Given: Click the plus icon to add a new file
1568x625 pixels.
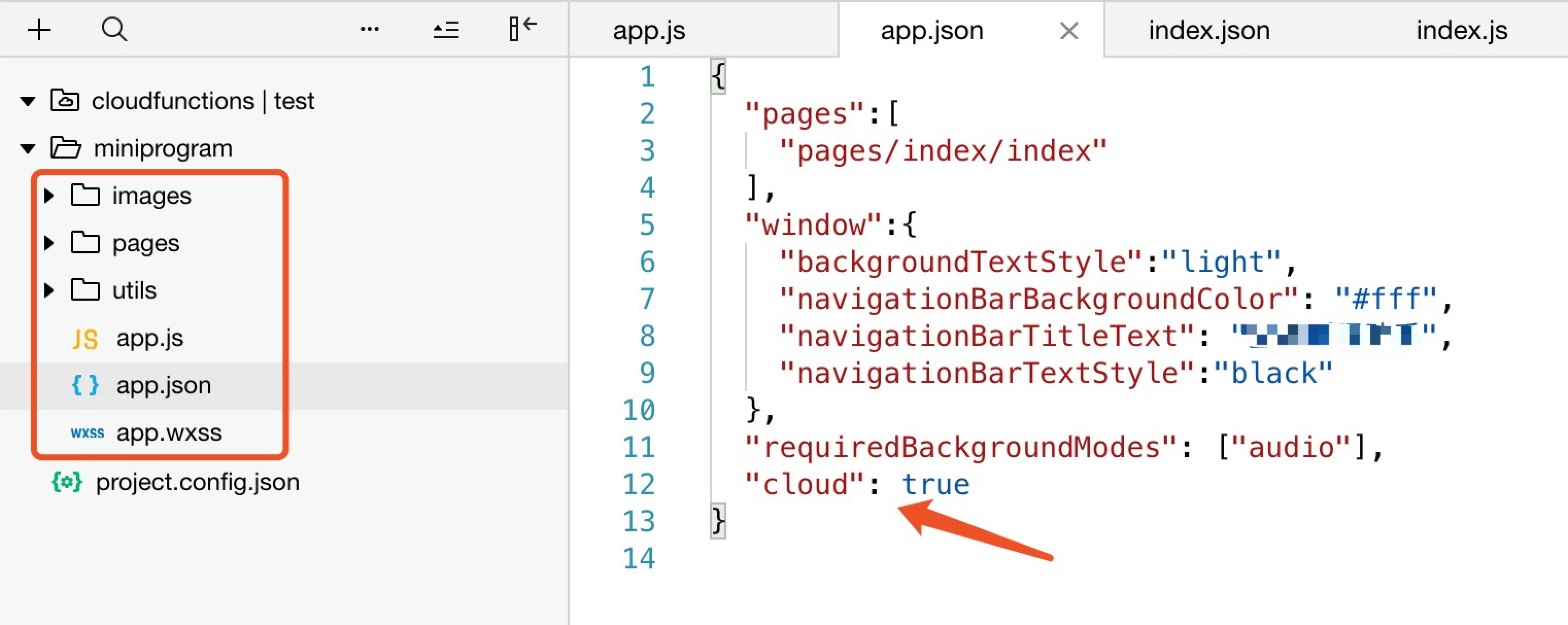Looking at the screenshot, I should [x=39, y=29].
